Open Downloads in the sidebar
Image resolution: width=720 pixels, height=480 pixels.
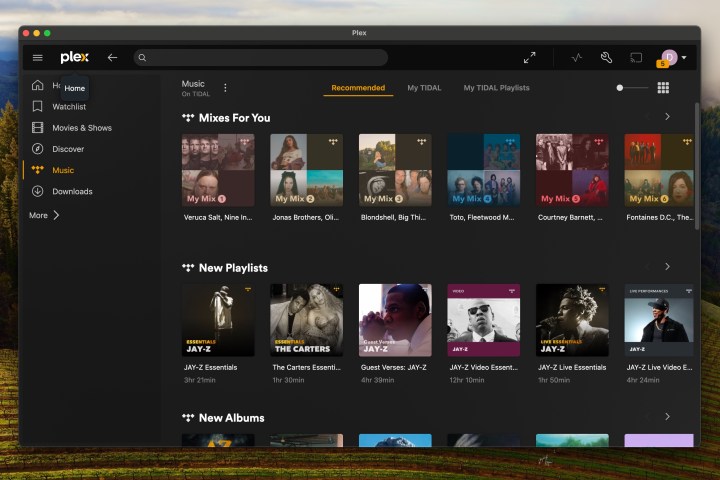pyautogui.click(x=72, y=191)
